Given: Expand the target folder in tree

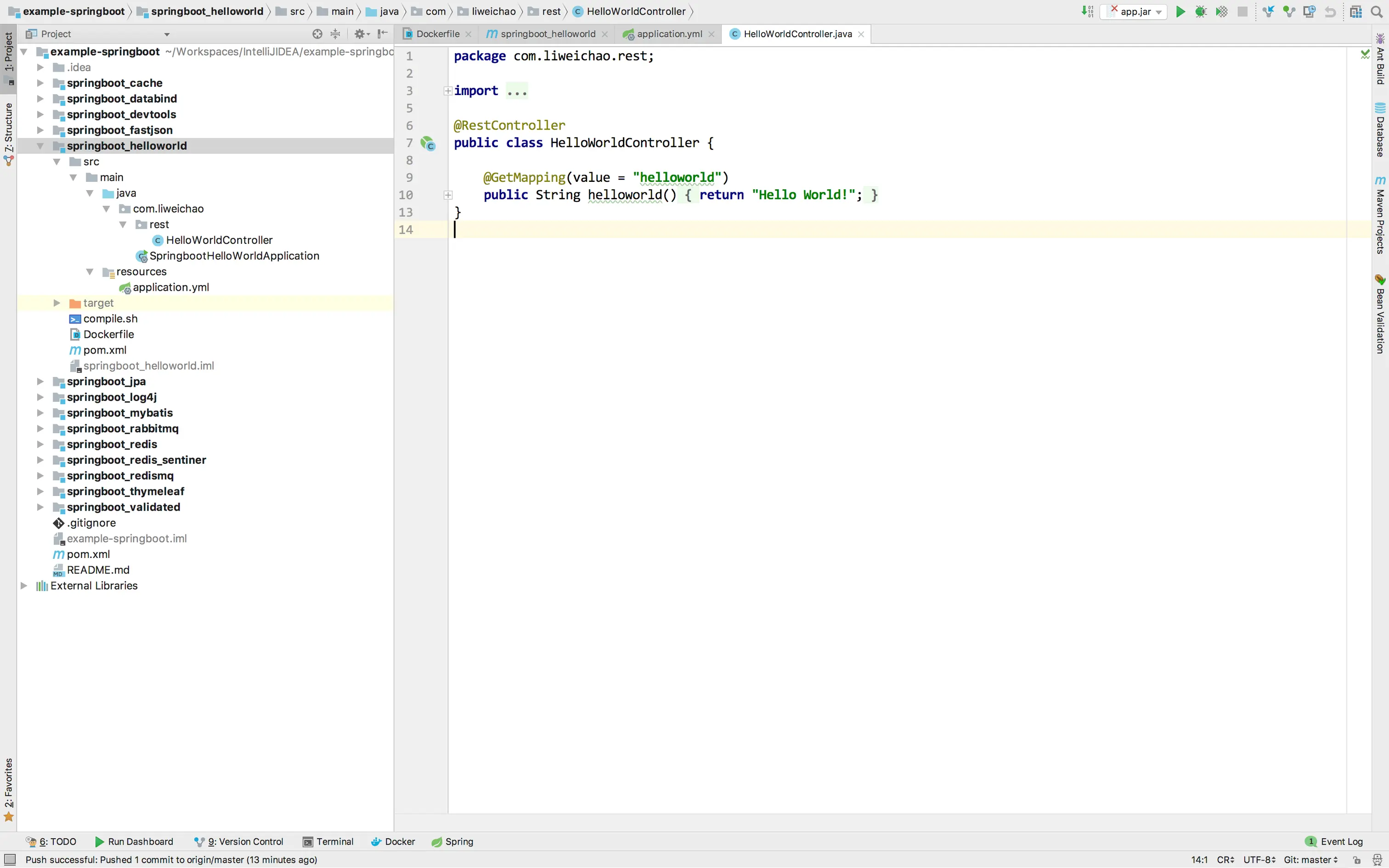Looking at the screenshot, I should pyautogui.click(x=56, y=303).
